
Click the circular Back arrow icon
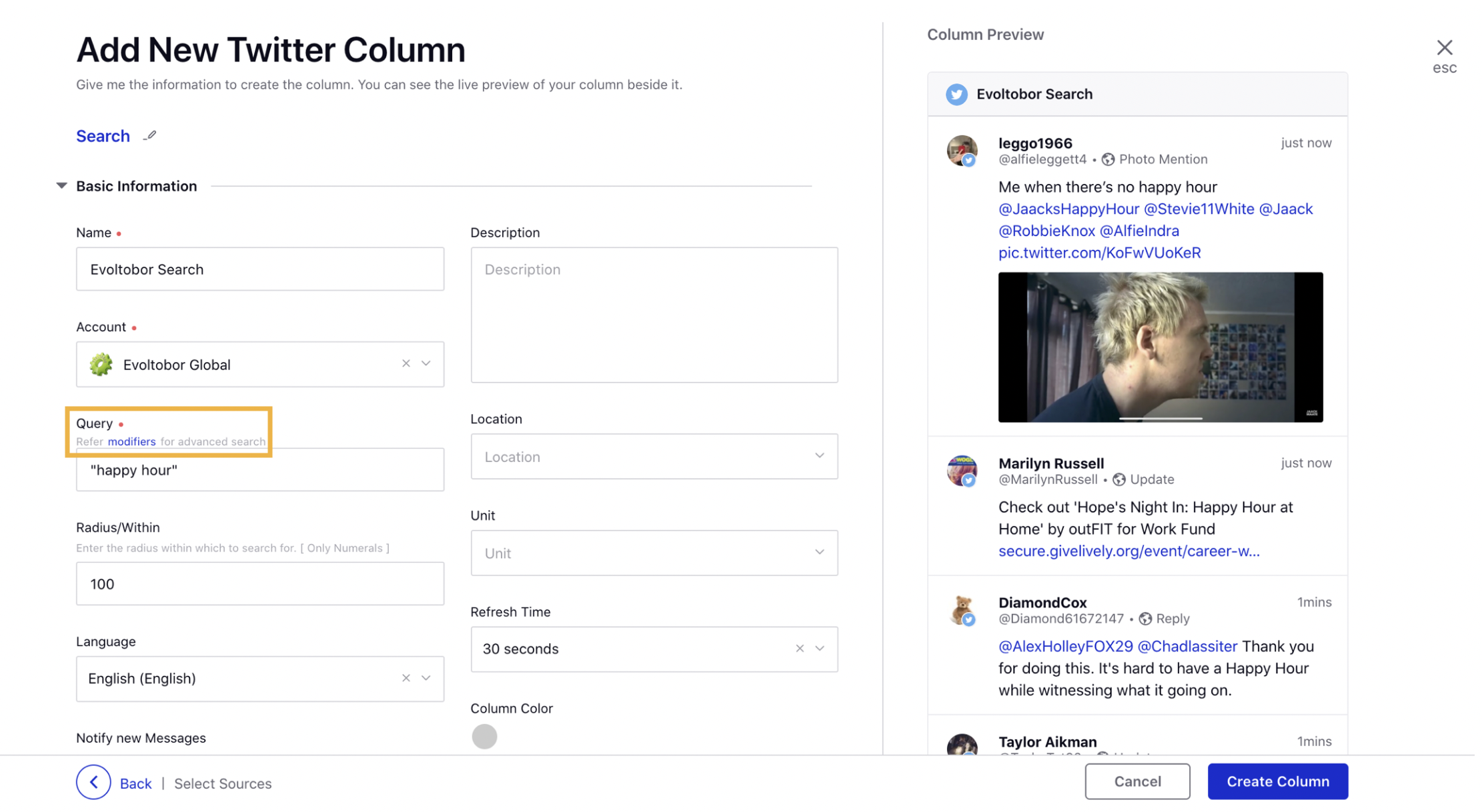pyautogui.click(x=93, y=782)
